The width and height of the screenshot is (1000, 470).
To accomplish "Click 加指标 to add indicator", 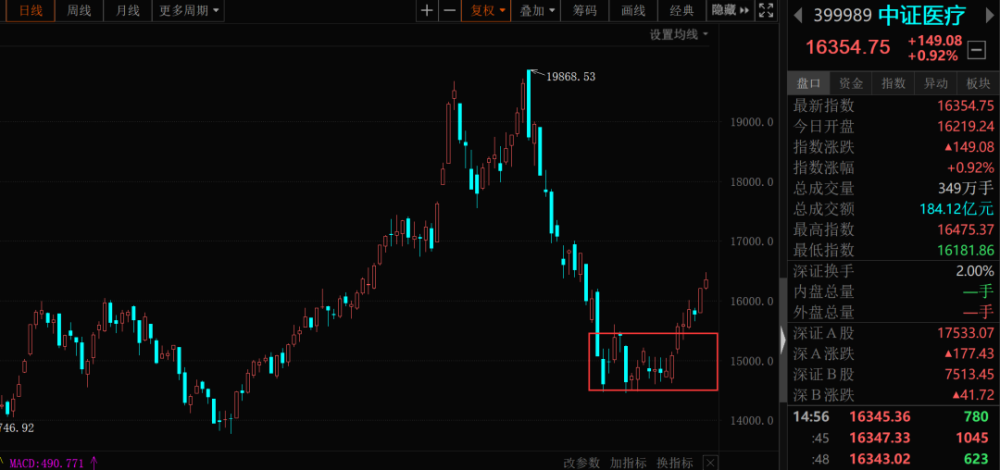I will coord(629,463).
